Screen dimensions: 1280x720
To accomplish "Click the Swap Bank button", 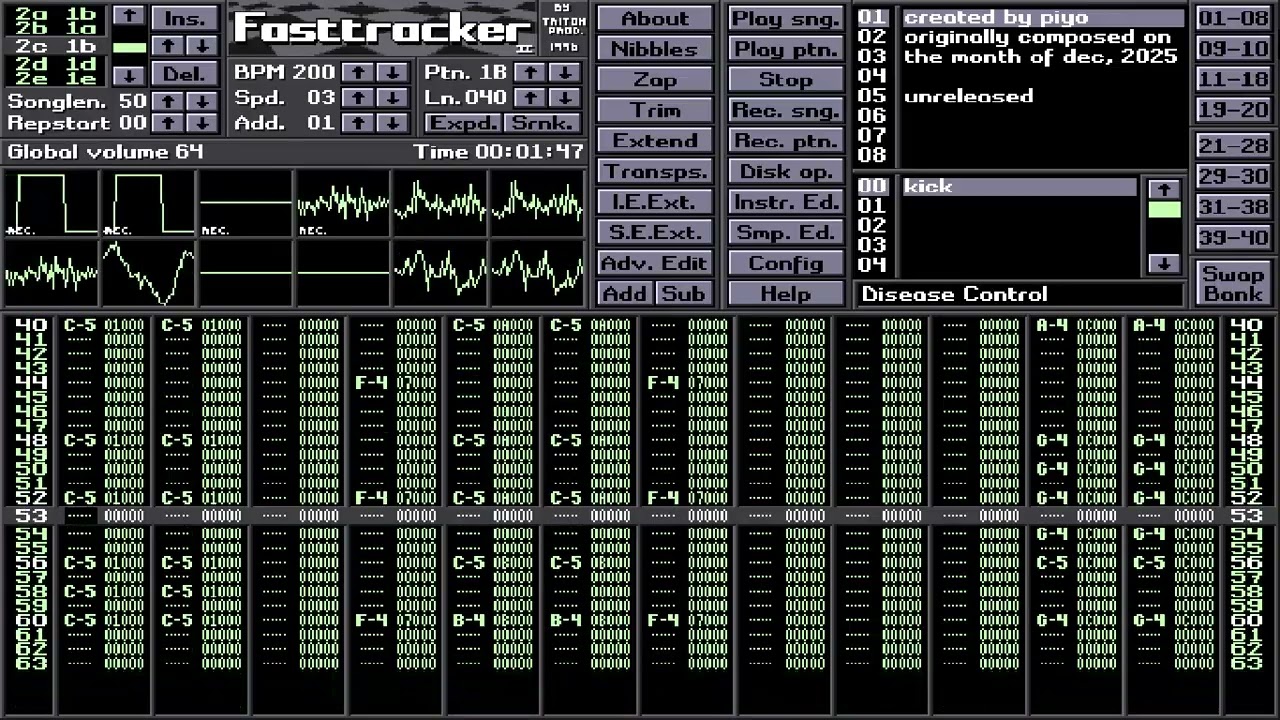I will (x=1233, y=283).
